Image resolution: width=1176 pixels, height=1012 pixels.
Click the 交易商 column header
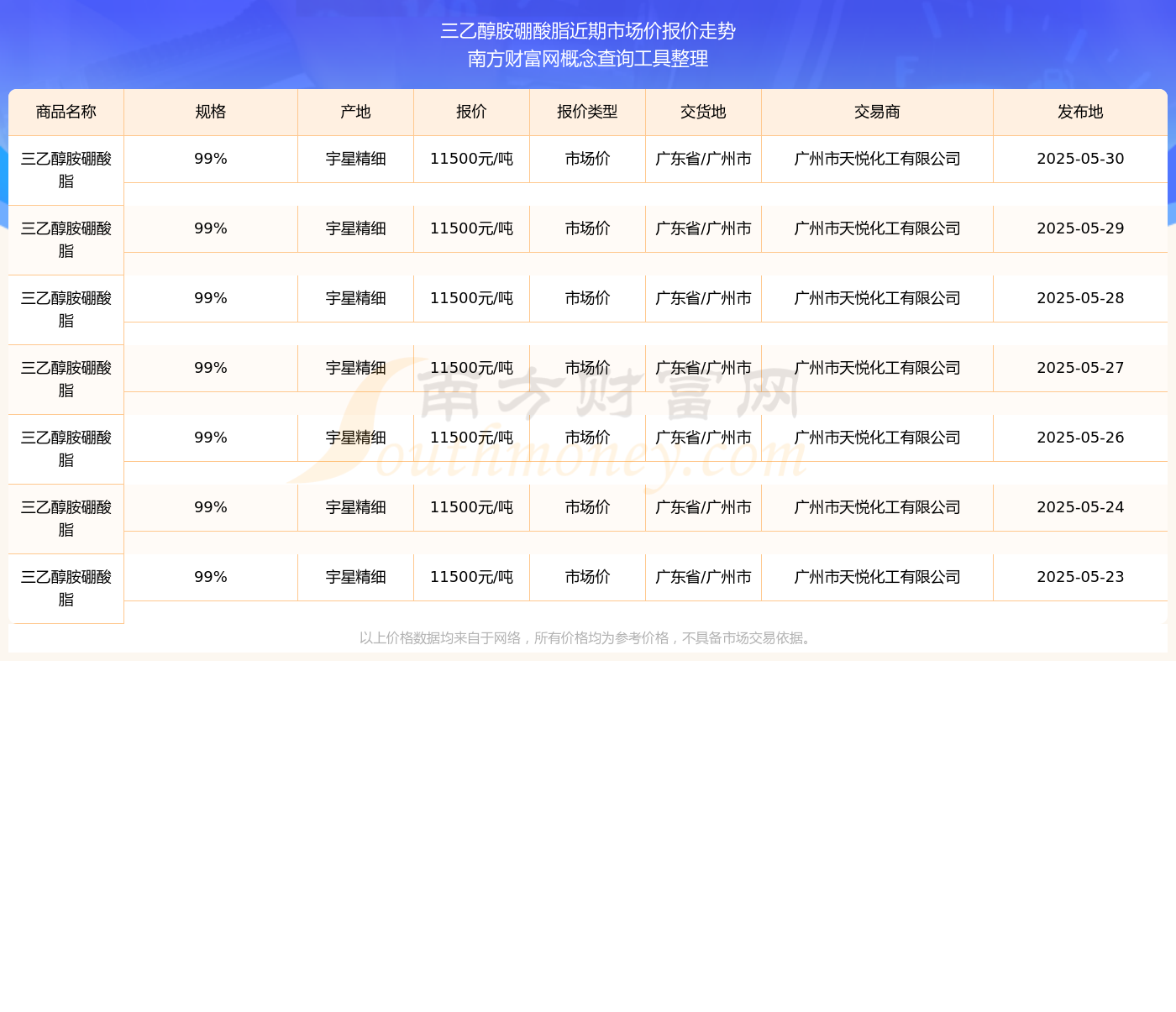pos(878,112)
